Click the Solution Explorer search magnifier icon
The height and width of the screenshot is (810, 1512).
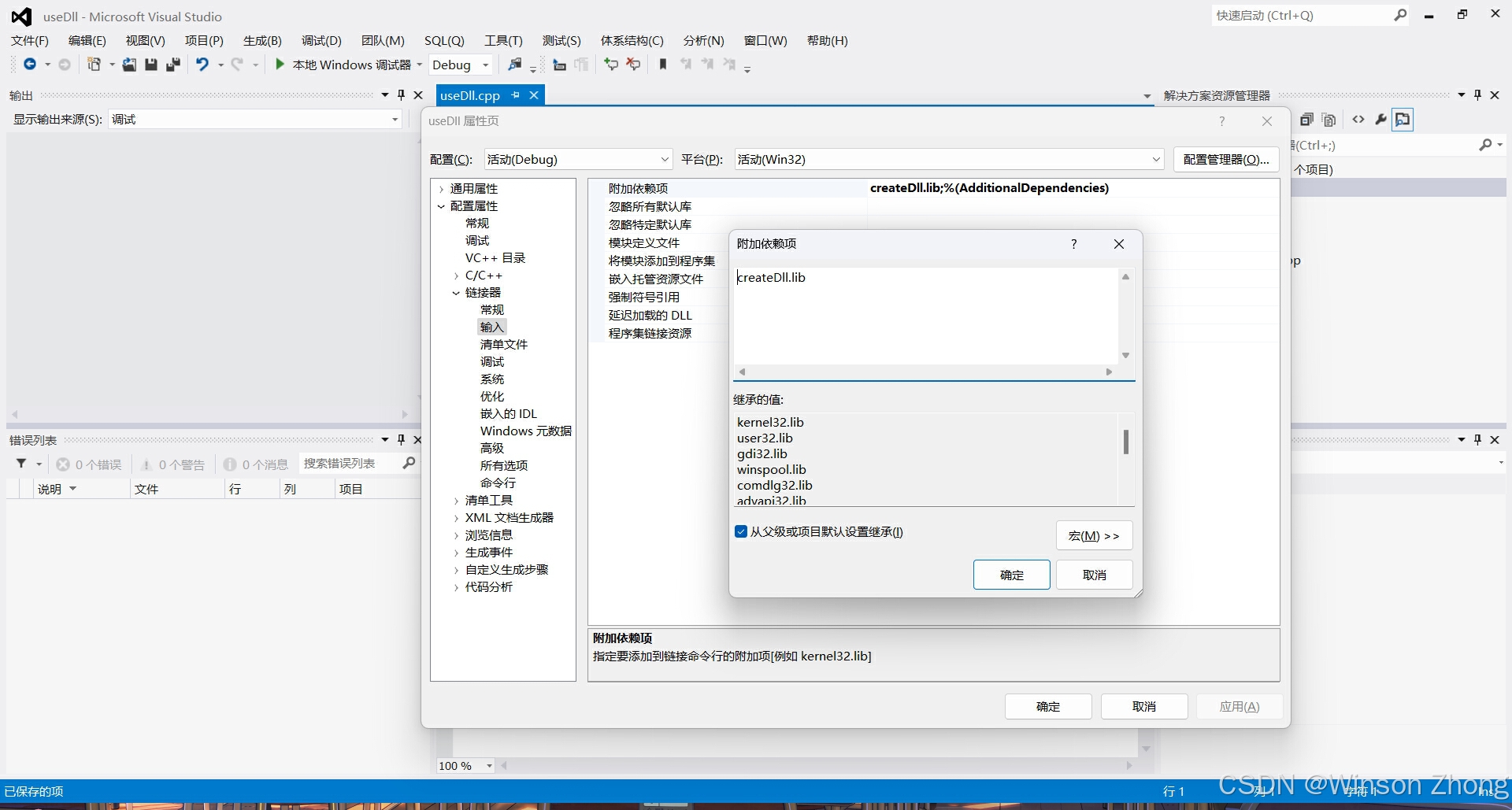[x=1485, y=145]
